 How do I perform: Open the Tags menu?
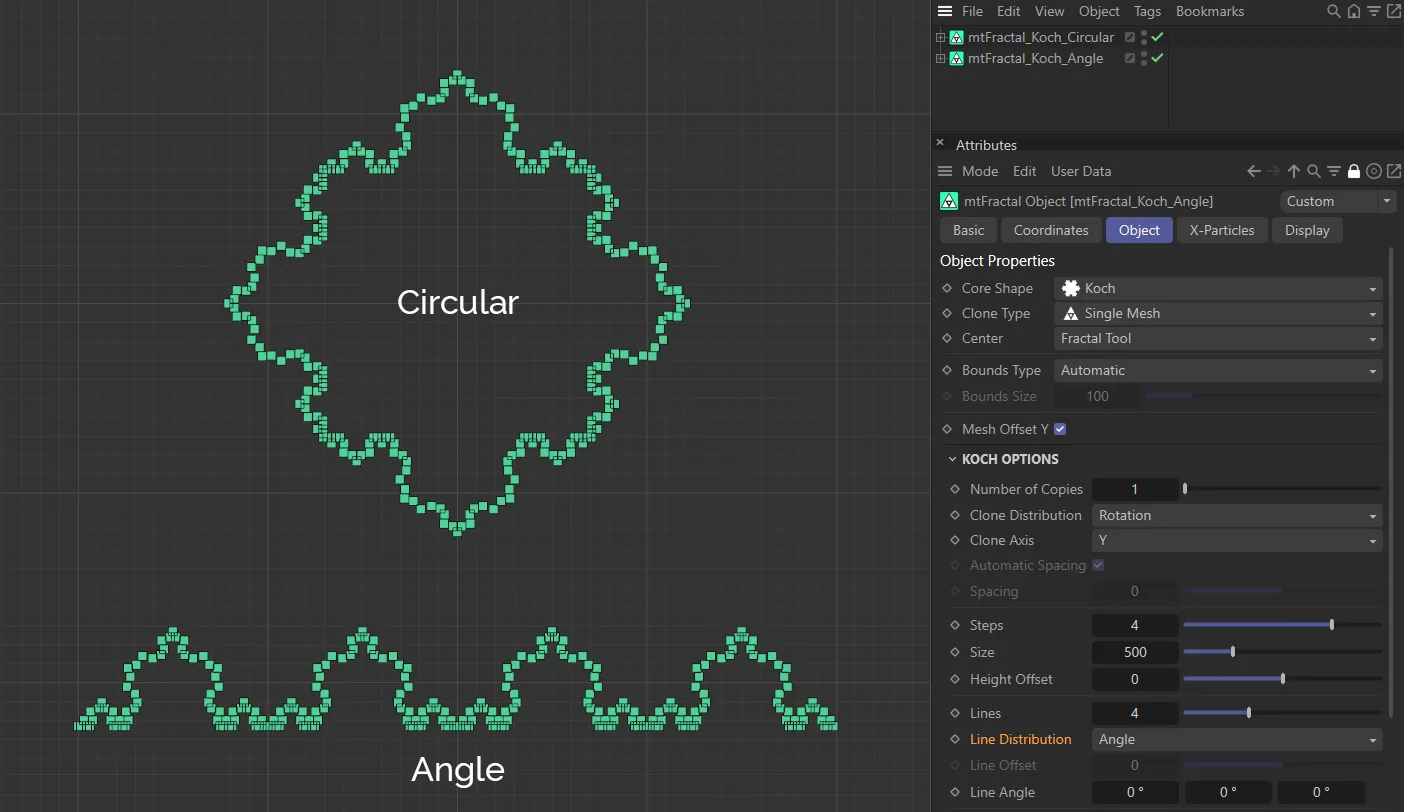tap(1147, 11)
